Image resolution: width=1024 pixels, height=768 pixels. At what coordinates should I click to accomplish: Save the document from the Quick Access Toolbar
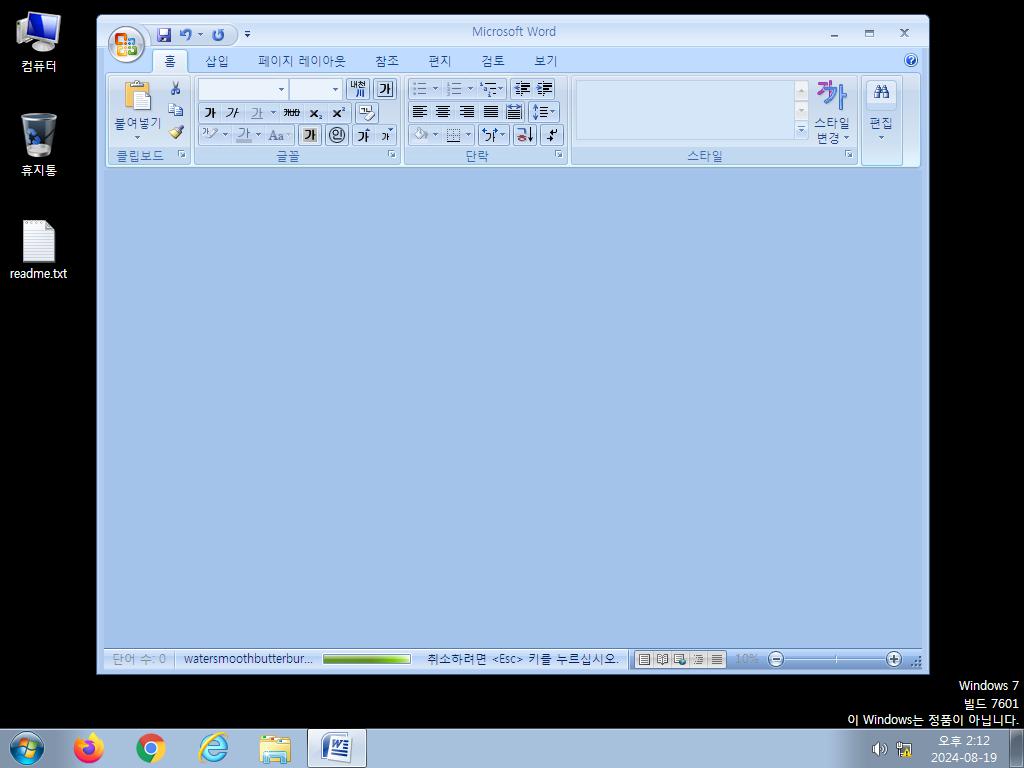[164, 35]
